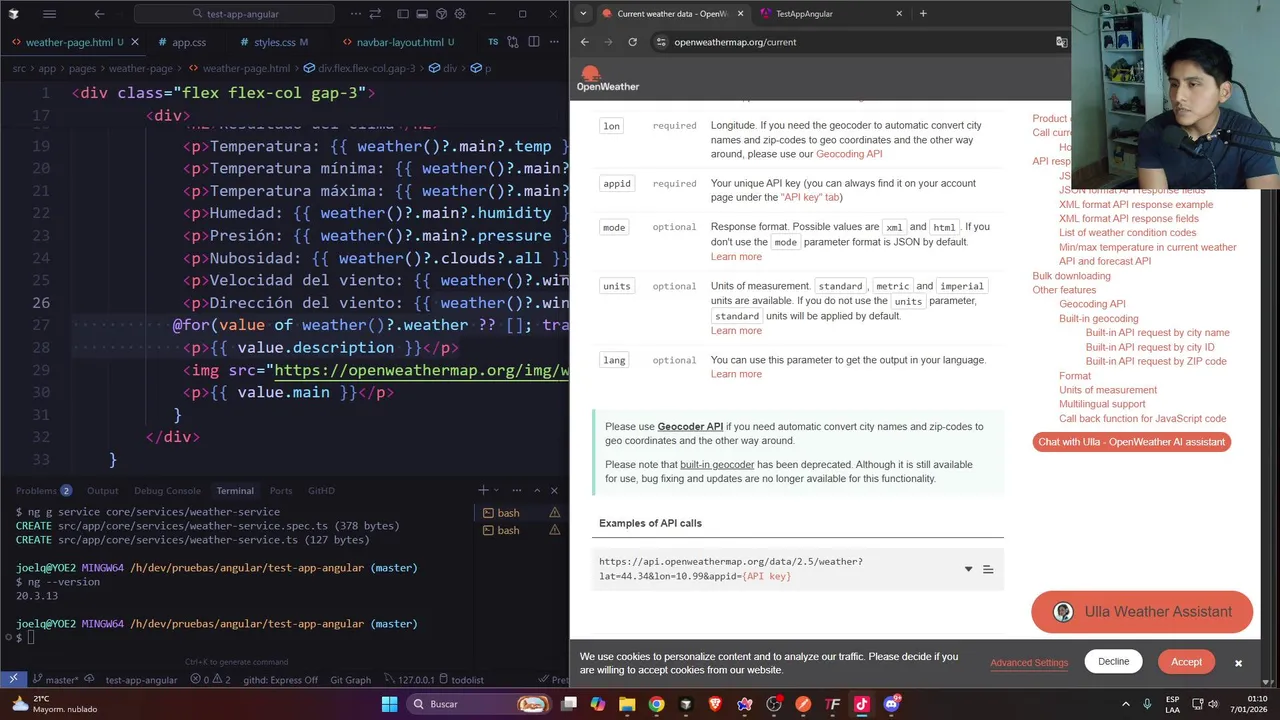
Task: Go back in editor navigation history
Action: click(x=99, y=14)
